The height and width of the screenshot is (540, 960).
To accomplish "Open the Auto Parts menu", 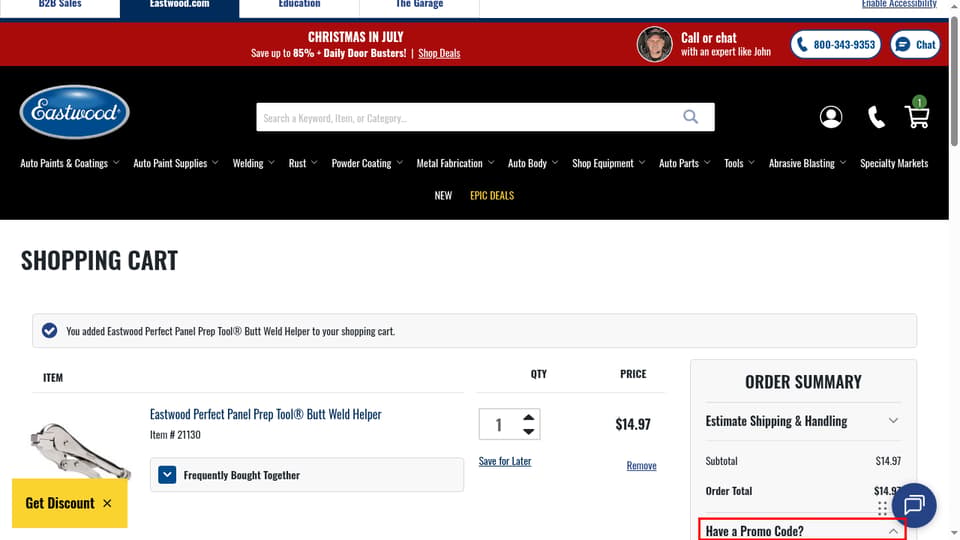I will (684, 163).
